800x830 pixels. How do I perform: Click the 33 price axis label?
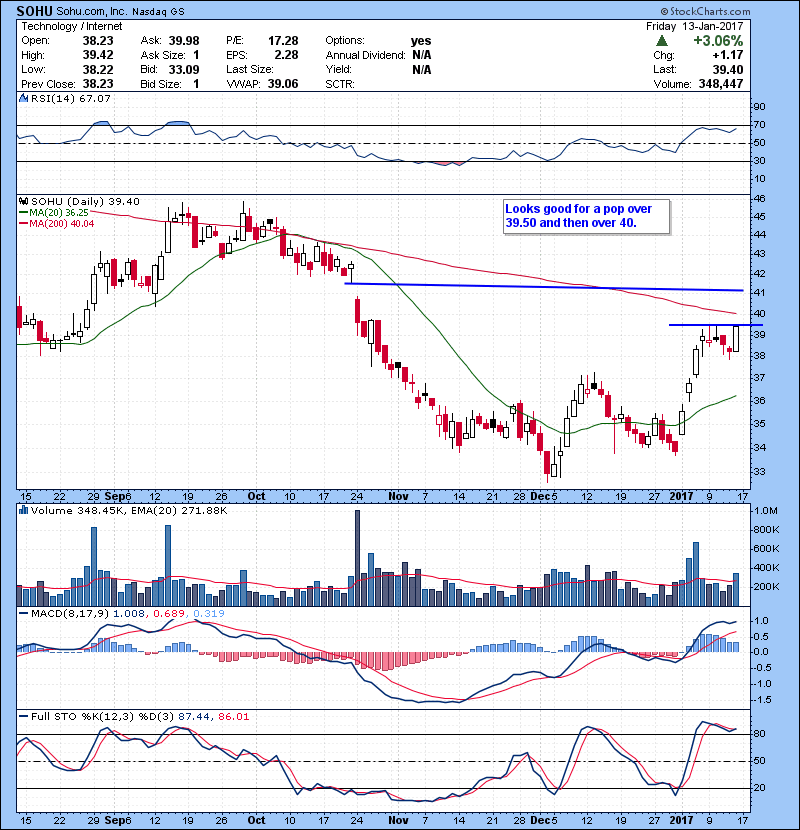click(x=759, y=472)
